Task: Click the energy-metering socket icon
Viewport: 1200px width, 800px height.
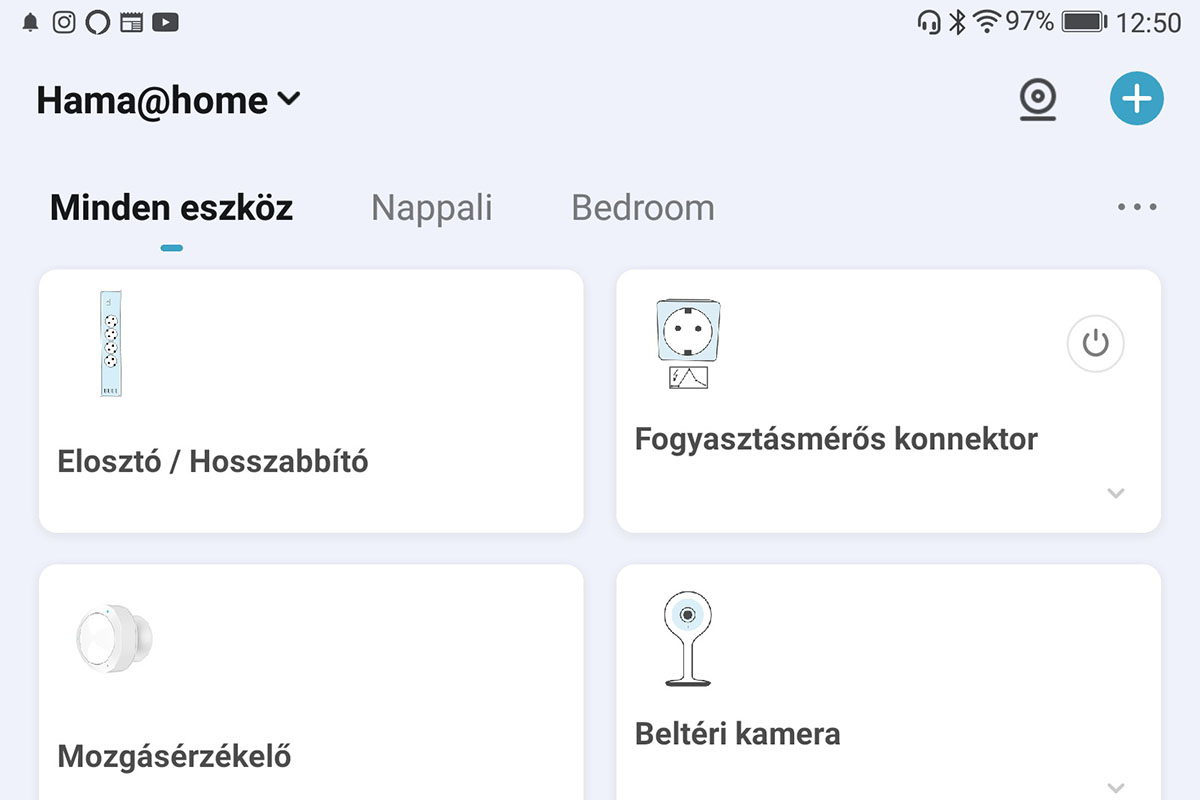Action: (688, 344)
